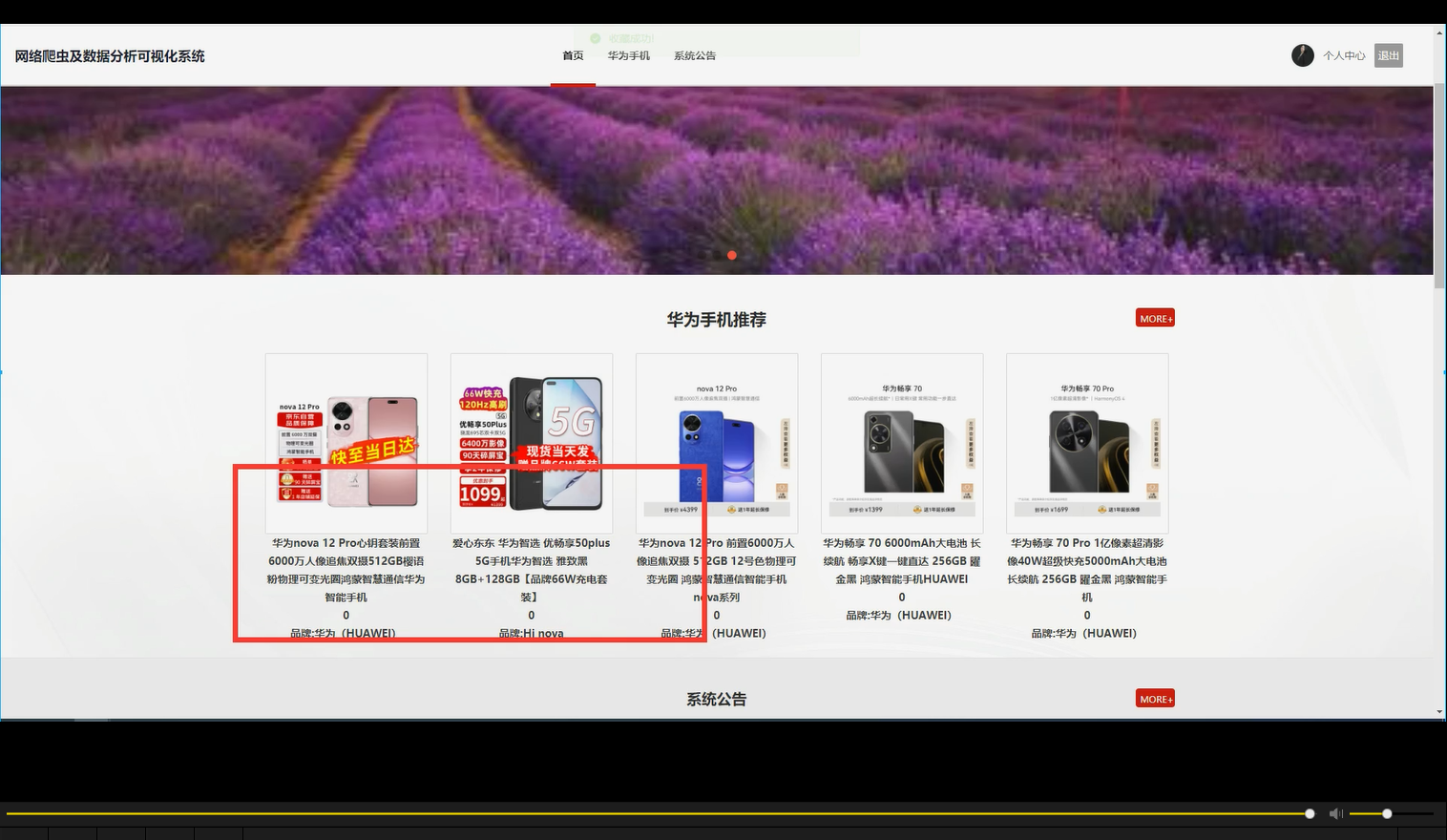Open the pink nova 12 Pro product image
Screen dimensions: 1447x840
(346, 443)
